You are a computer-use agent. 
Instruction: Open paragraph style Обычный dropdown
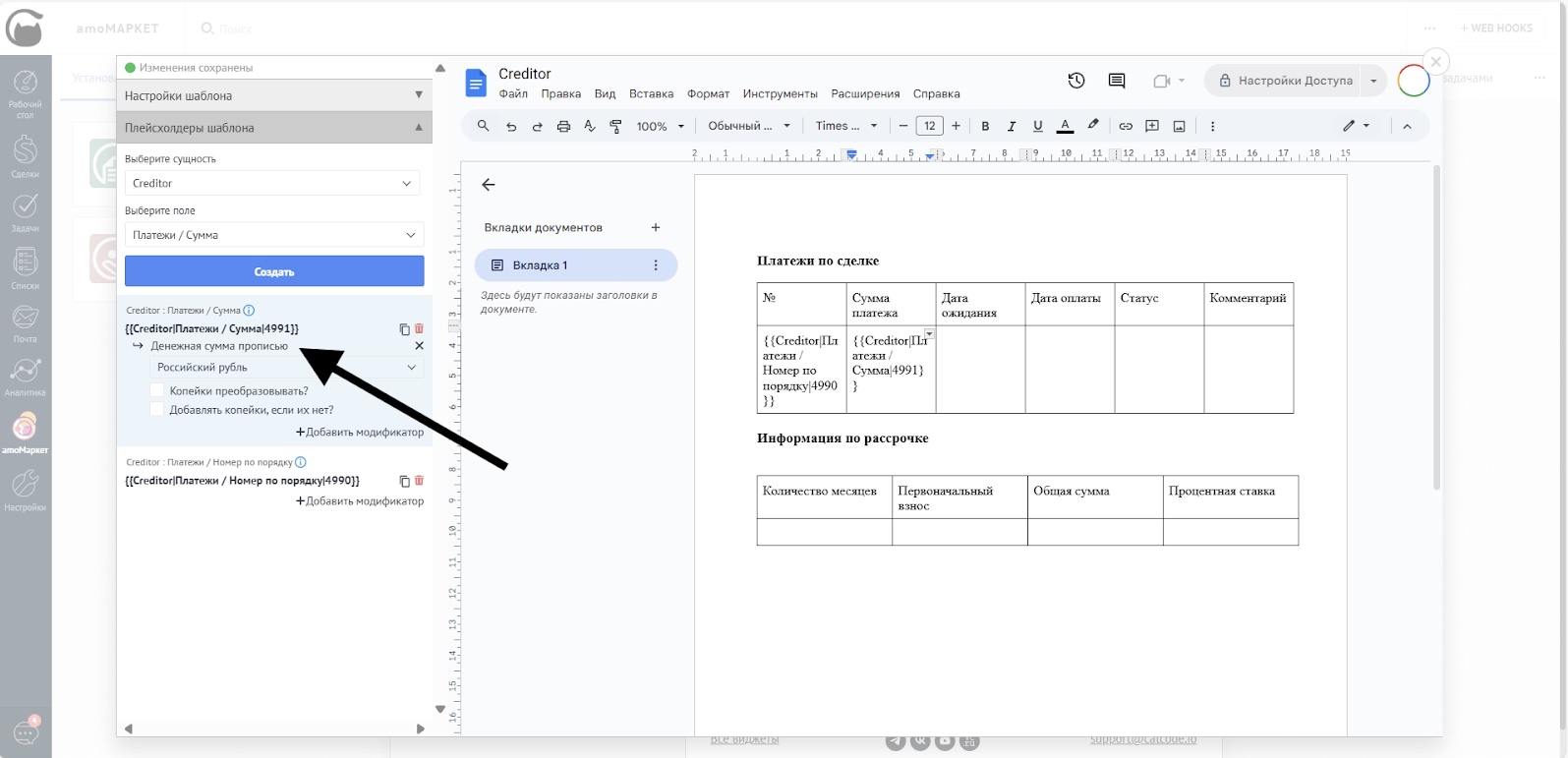pyautogui.click(x=749, y=126)
